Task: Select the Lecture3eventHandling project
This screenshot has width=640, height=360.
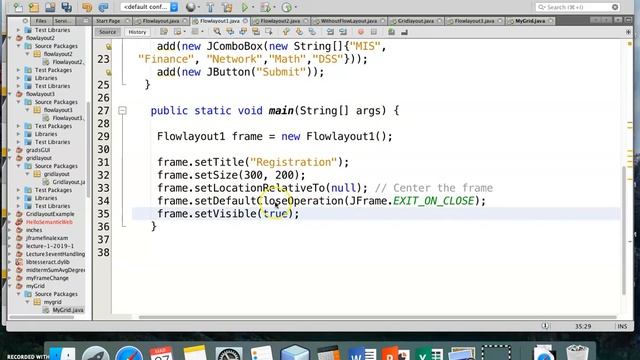Action: (55, 254)
